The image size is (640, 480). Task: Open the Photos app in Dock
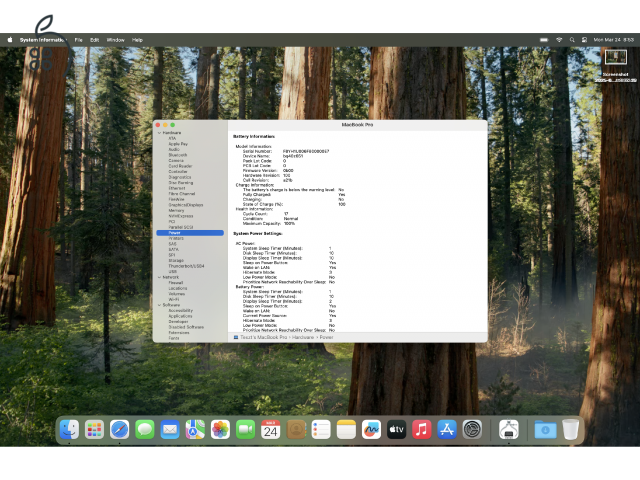(220, 429)
